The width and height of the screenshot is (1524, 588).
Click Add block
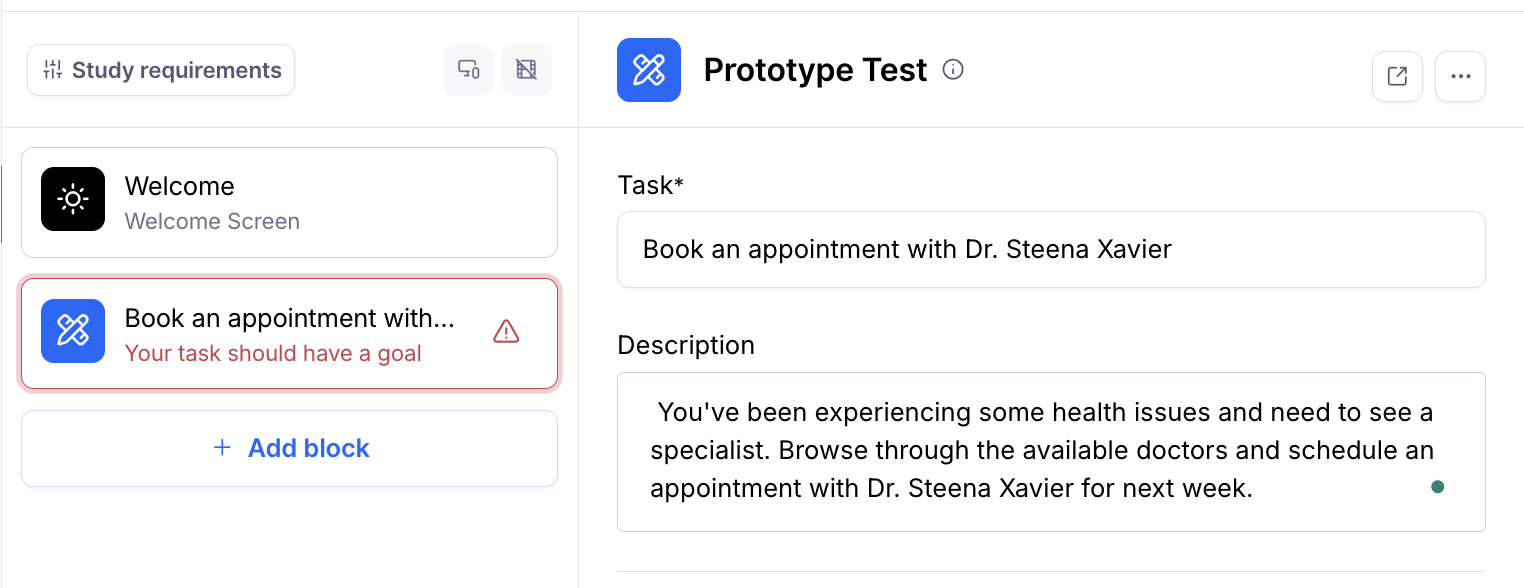[x=289, y=448]
